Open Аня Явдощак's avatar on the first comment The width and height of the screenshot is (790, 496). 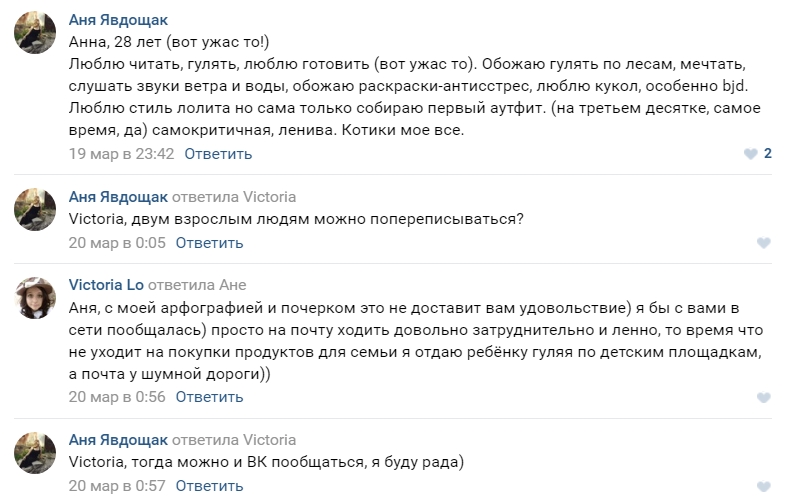click(35, 32)
